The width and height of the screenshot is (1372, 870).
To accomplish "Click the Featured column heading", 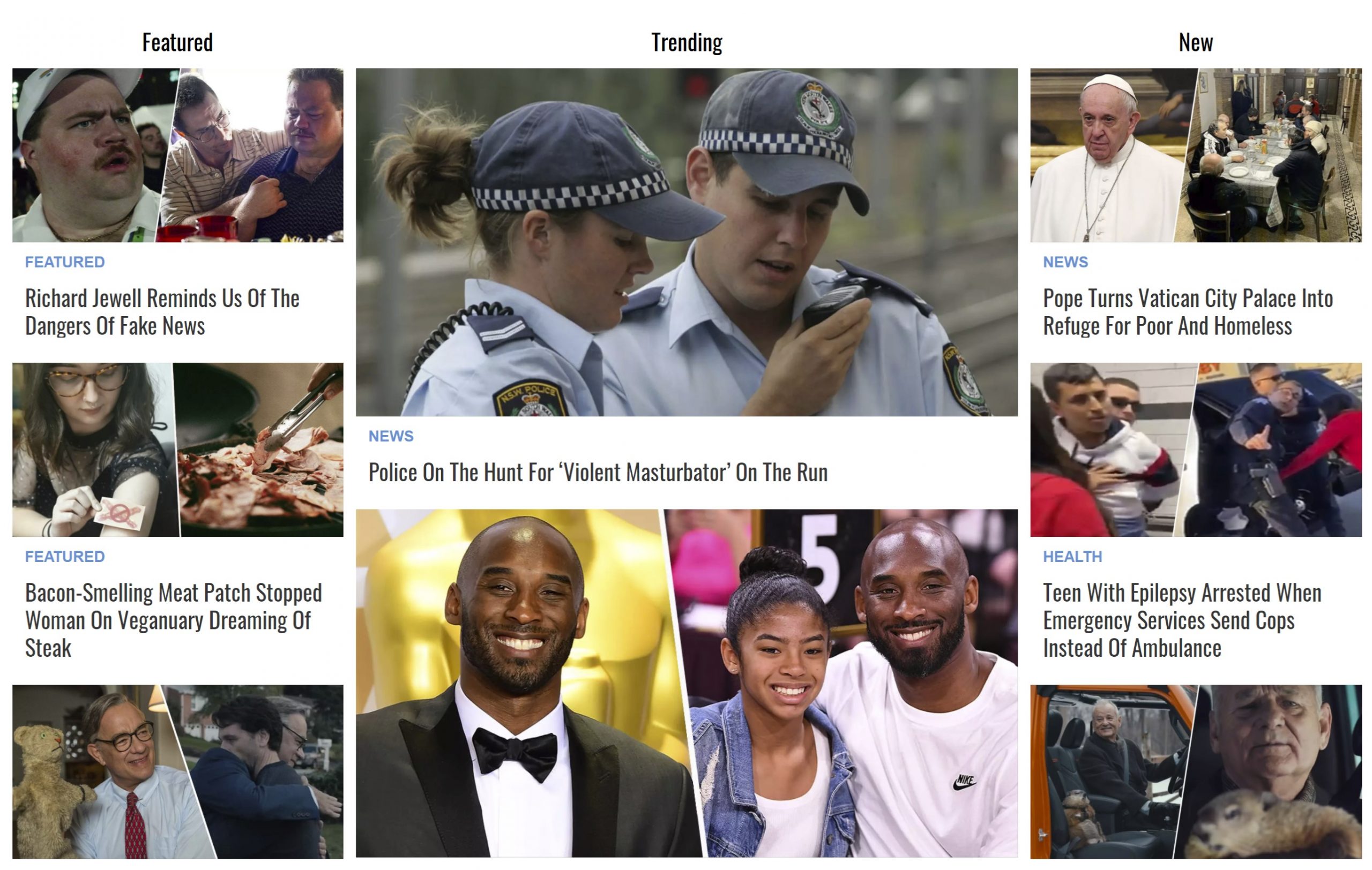I will coord(178,43).
